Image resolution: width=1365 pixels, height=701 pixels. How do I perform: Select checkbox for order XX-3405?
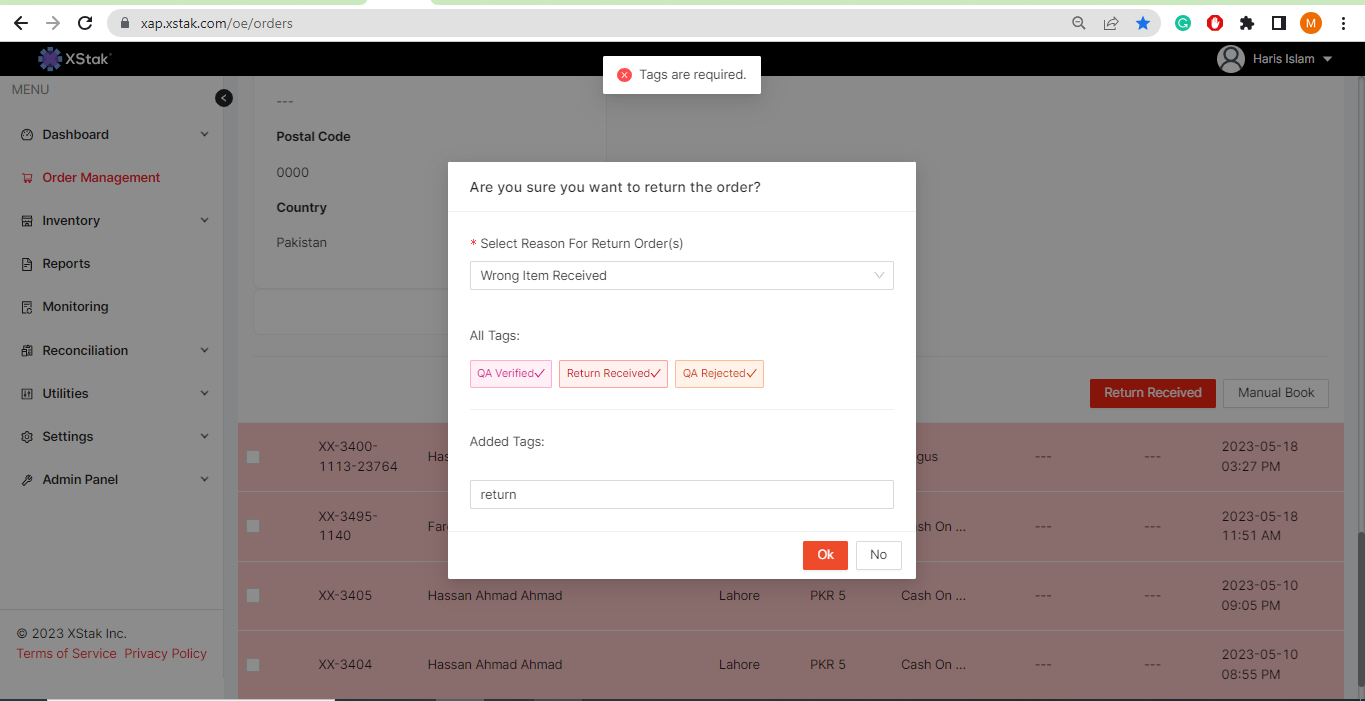click(x=253, y=595)
